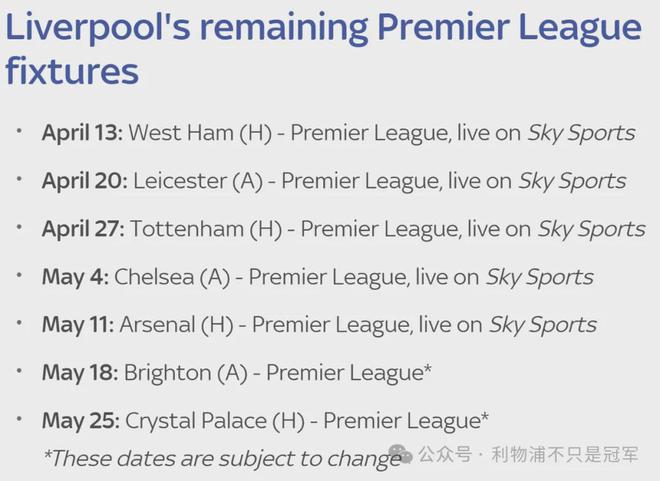Click the May 25 date label

click(81, 421)
